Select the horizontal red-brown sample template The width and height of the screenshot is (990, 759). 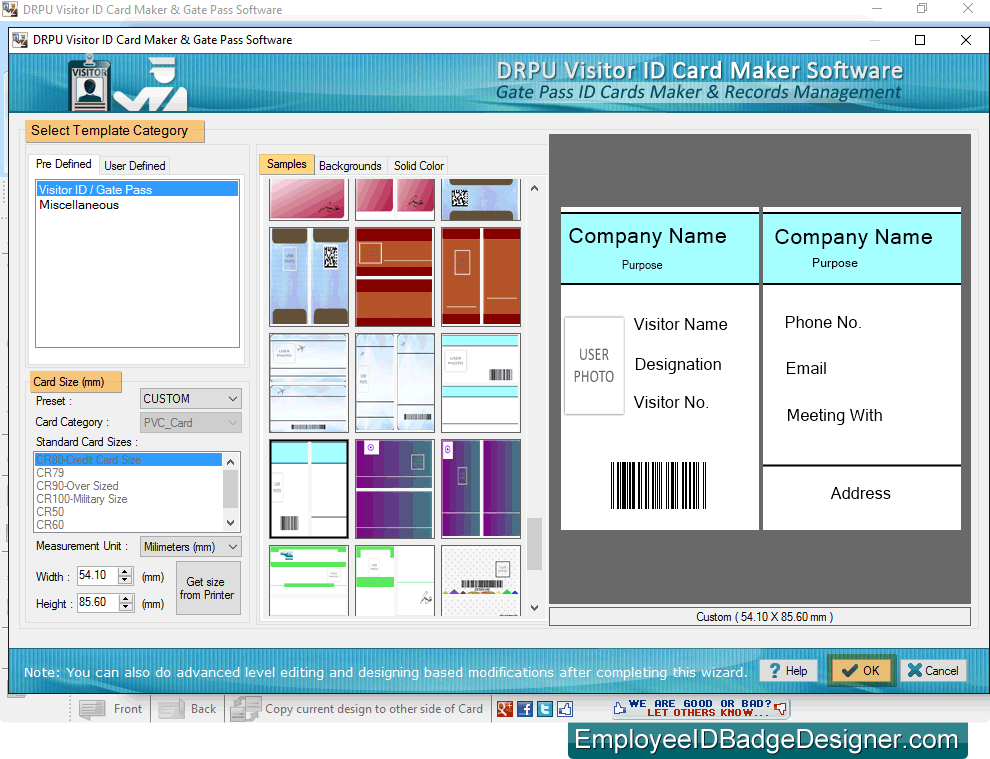point(395,277)
